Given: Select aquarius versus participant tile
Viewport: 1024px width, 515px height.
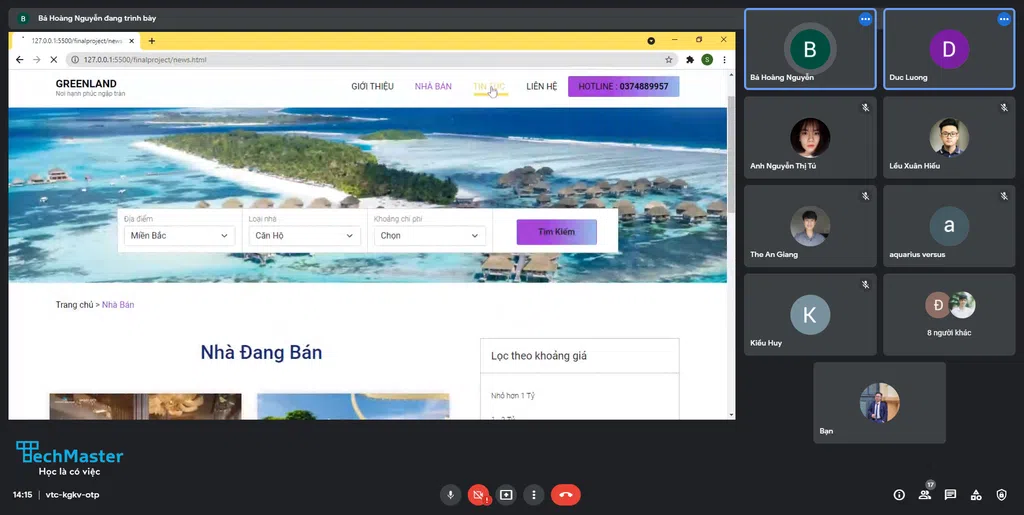Looking at the screenshot, I should click(949, 226).
